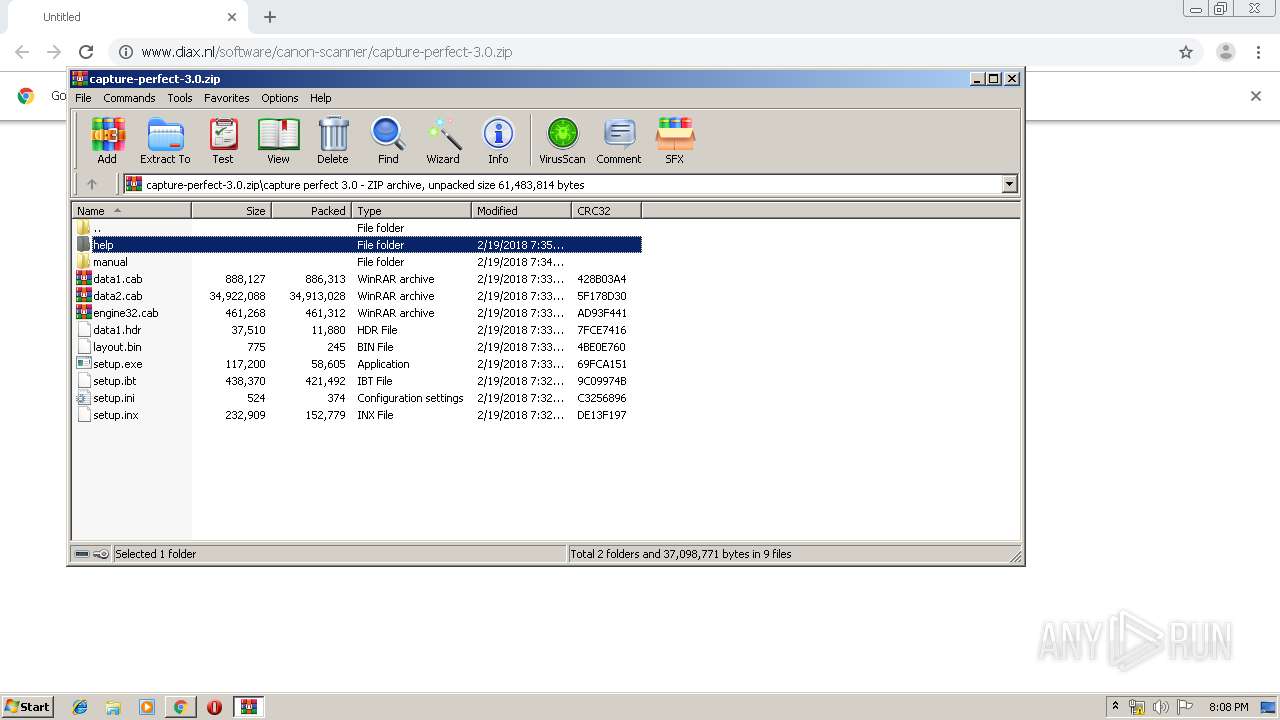Create SFX self-extracting archive
1280x720 pixels.
[x=675, y=140]
